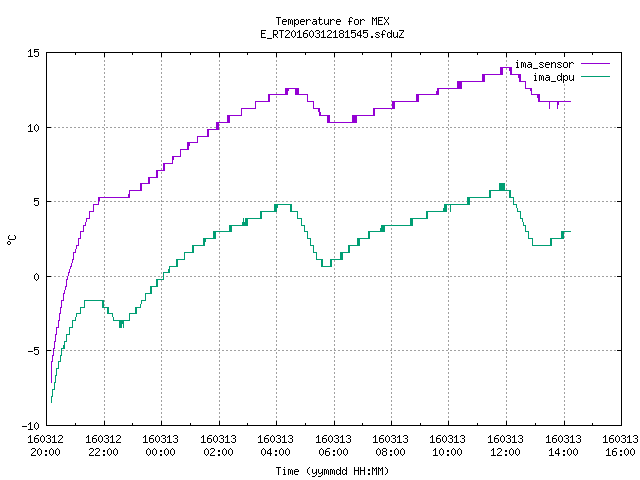Image resolution: width=640 pixels, height=480 pixels.
Task: Click the x-axis tick 160313 00:00
Action: point(160,445)
